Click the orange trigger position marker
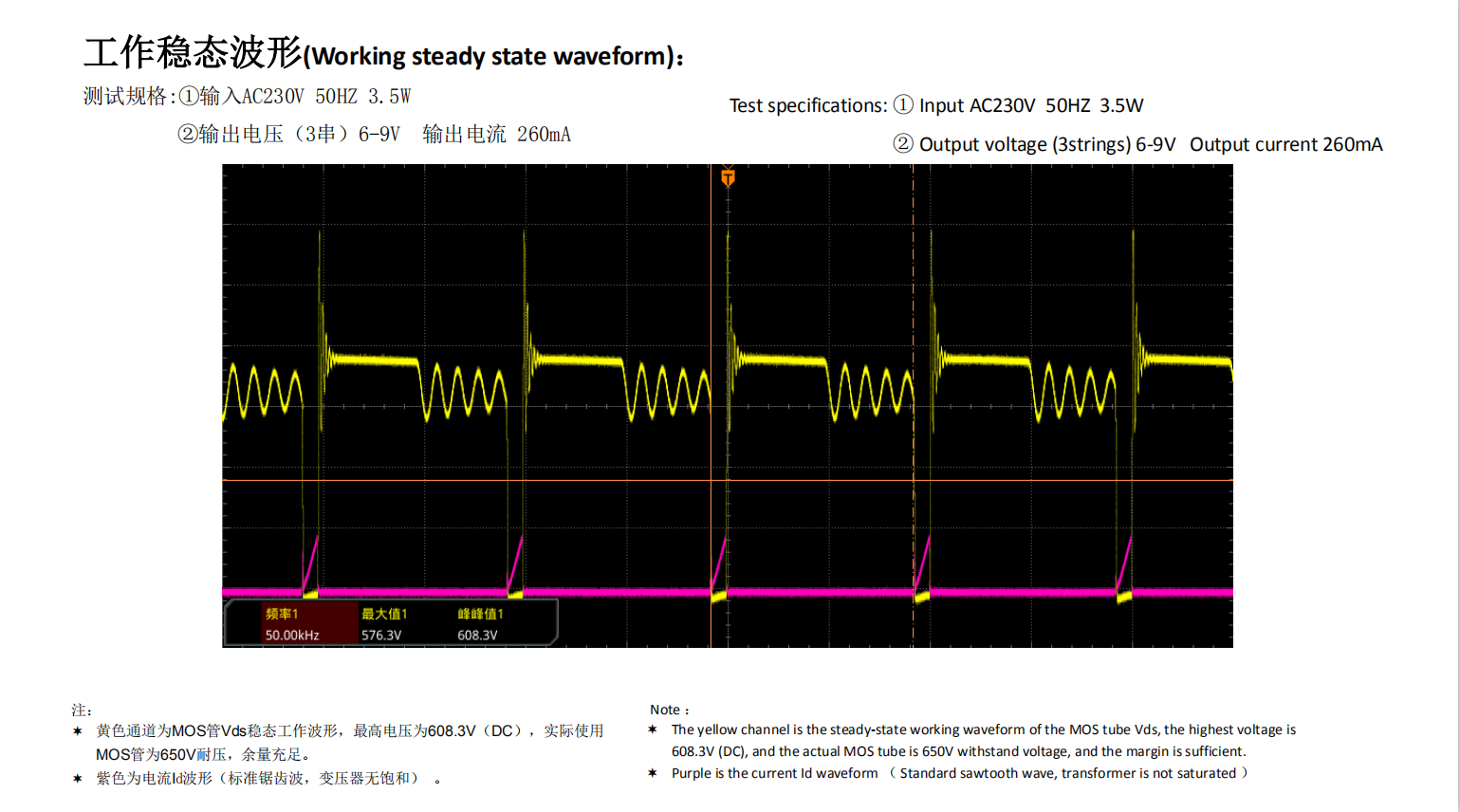This screenshot has width=1460, height=812. [728, 178]
